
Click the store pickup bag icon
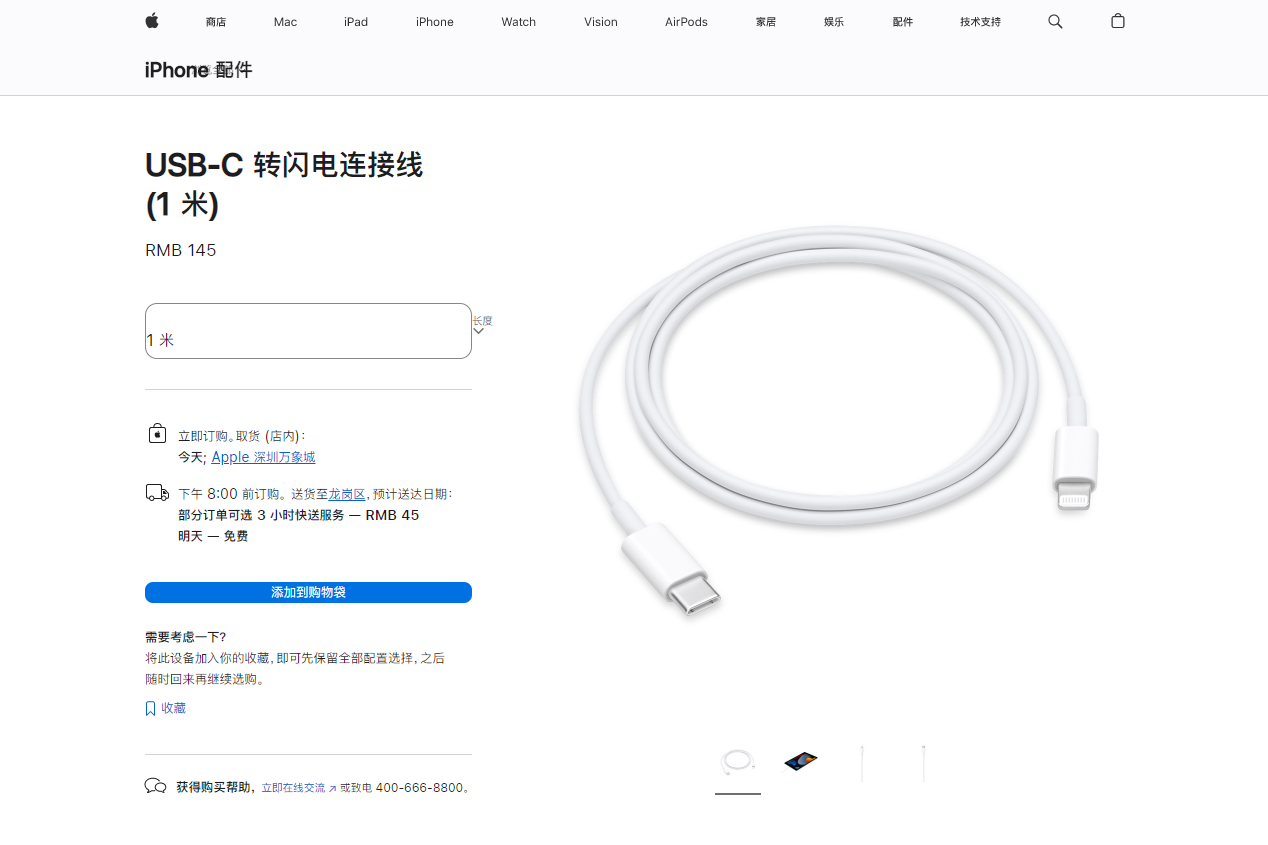point(157,433)
